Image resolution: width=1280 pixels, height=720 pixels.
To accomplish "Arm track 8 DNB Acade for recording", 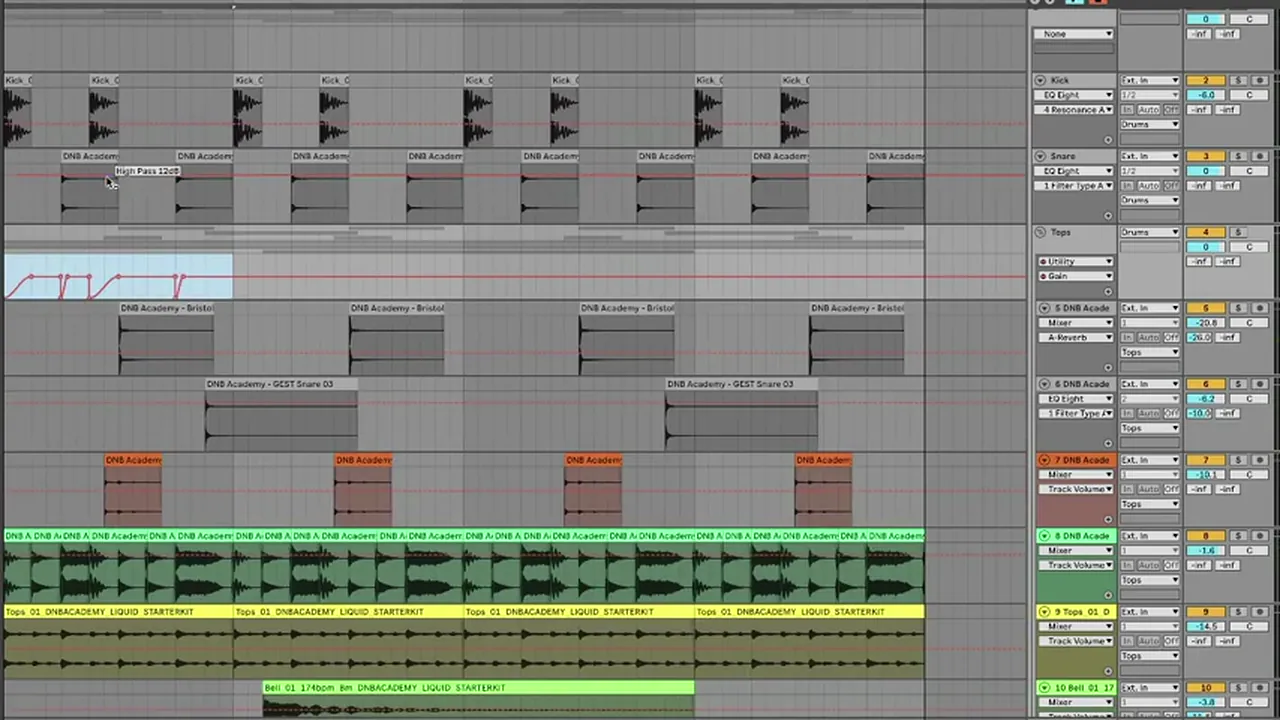I will point(1260,536).
